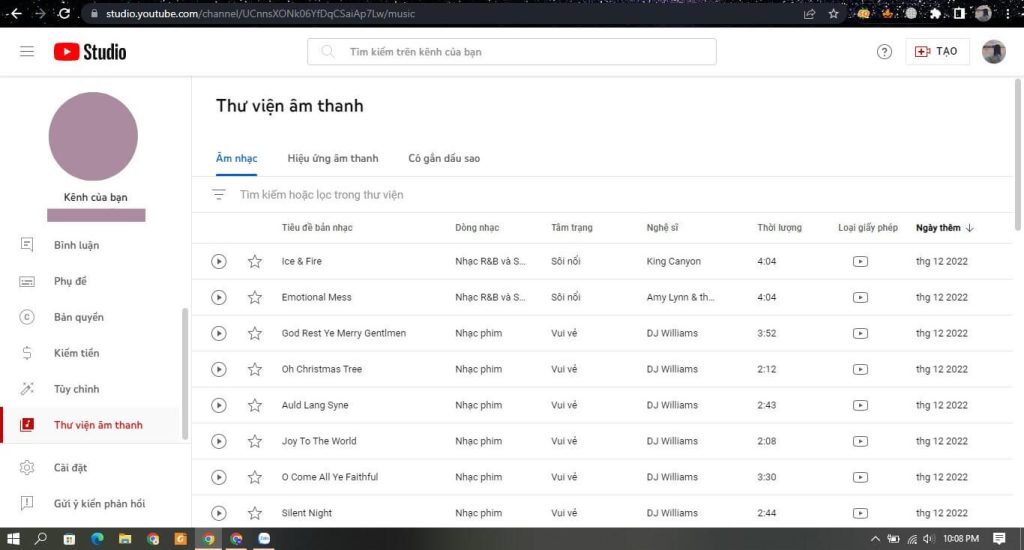Open the Windows Start menu
This screenshot has height=550, width=1024.
(13, 539)
